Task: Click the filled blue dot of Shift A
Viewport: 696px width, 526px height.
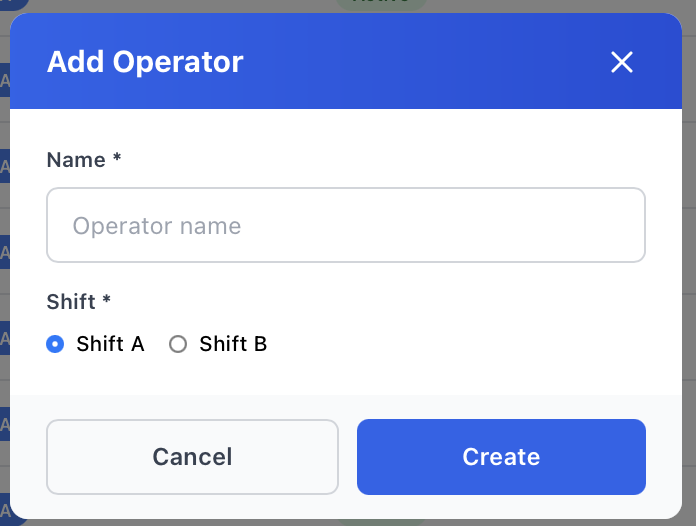Action: click(56, 344)
